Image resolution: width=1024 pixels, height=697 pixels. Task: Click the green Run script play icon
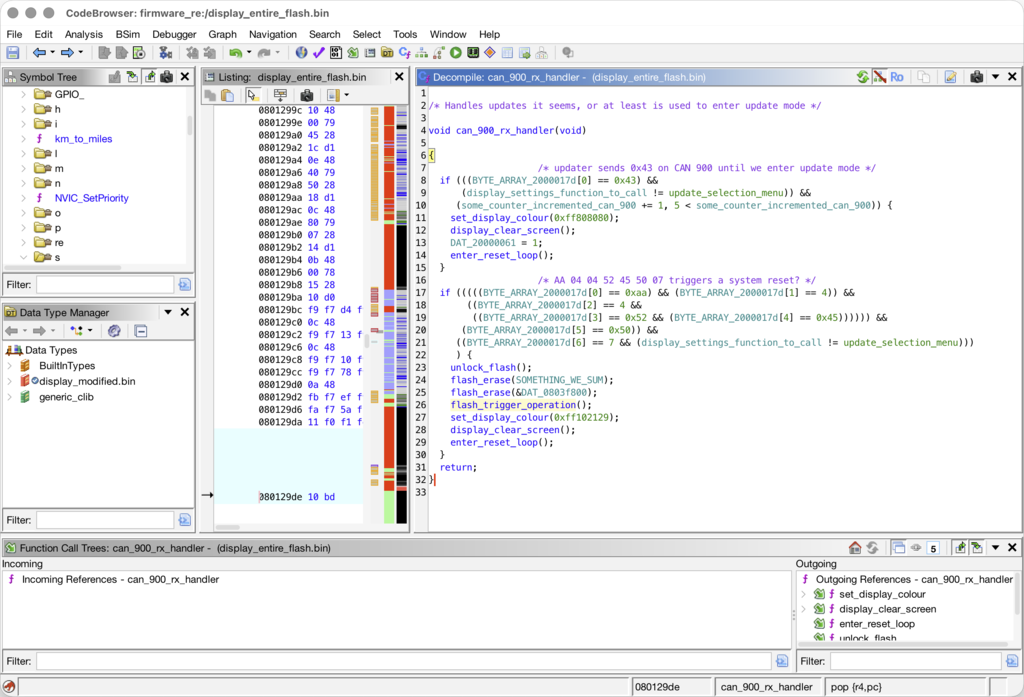456,53
